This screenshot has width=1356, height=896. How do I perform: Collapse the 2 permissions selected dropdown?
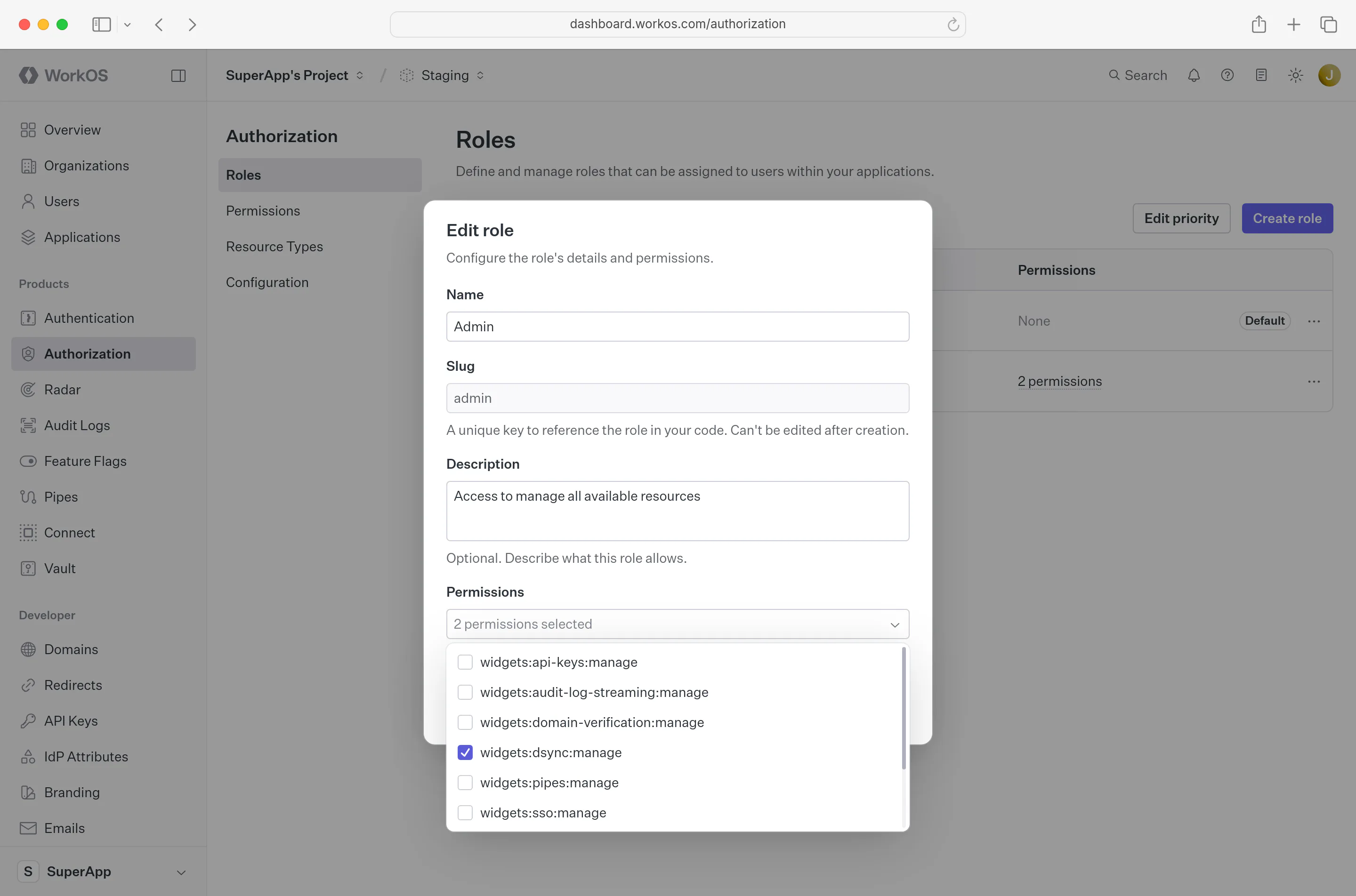click(x=678, y=624)
